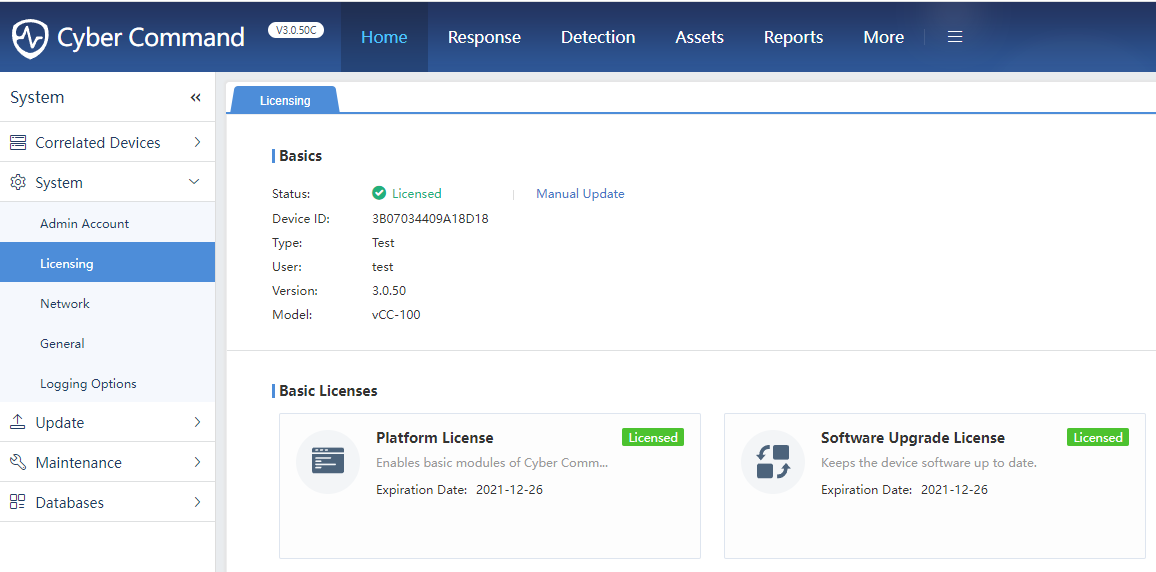Viewport: 1156px width, 572px height.
Task: Click the Correlated Devices server icon
Action: 18,142
